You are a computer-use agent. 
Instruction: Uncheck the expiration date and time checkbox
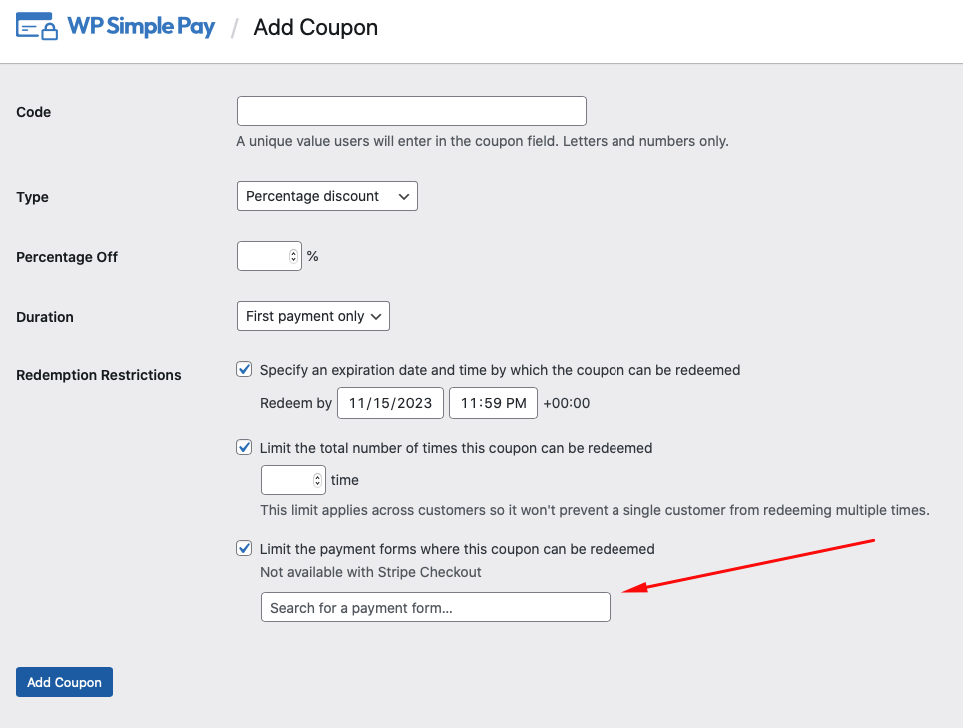[x=244, y=369]
